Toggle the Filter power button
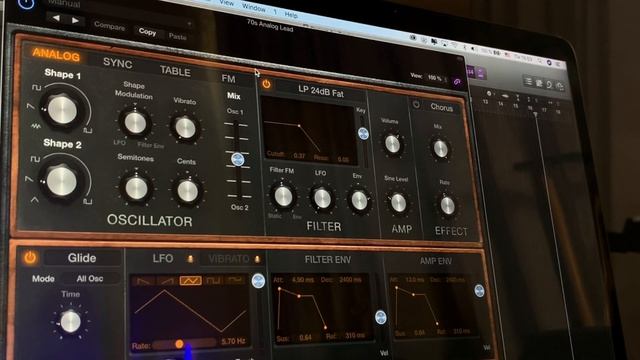The width and height of the screenshot is (640, 360). point(267,84)
